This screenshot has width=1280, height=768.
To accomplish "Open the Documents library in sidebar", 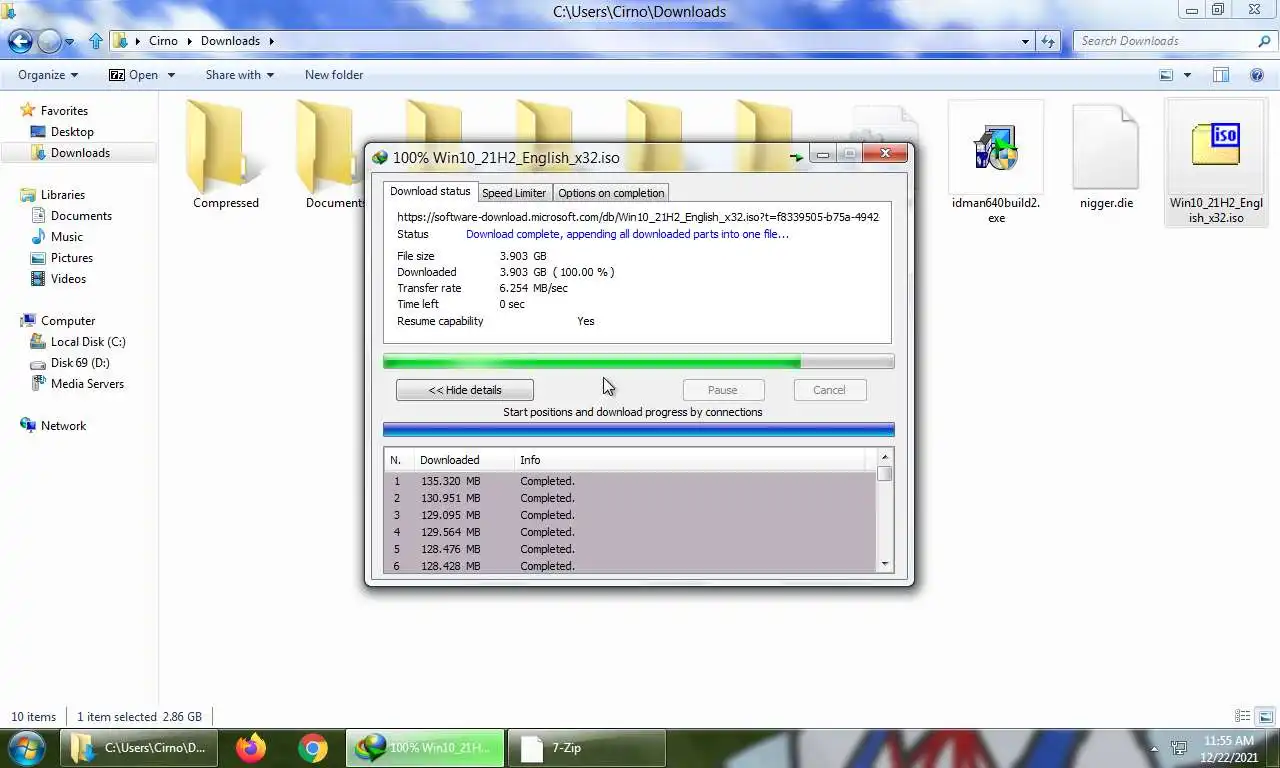I will point(81,216).
